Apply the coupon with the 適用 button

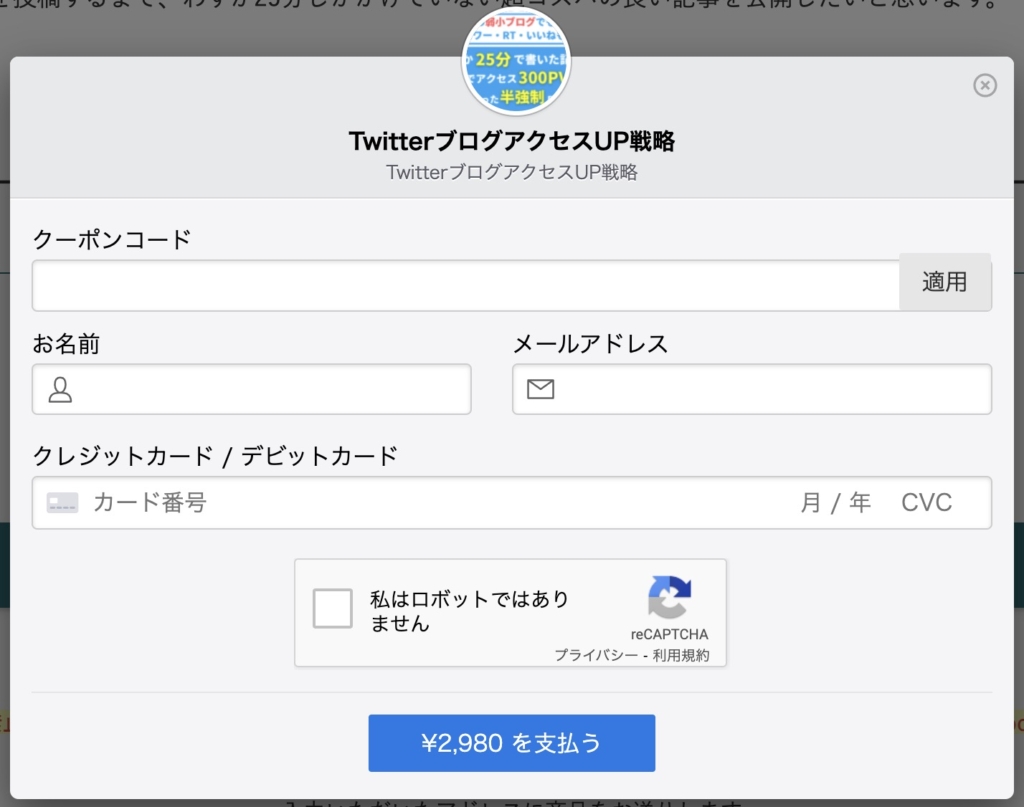pos(945,282)
